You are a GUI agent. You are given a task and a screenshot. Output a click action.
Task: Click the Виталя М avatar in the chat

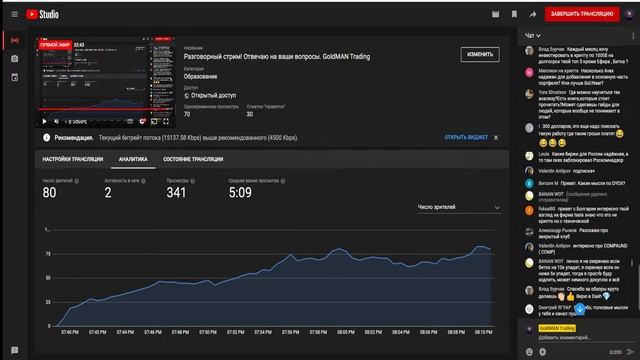click(529, 183)
